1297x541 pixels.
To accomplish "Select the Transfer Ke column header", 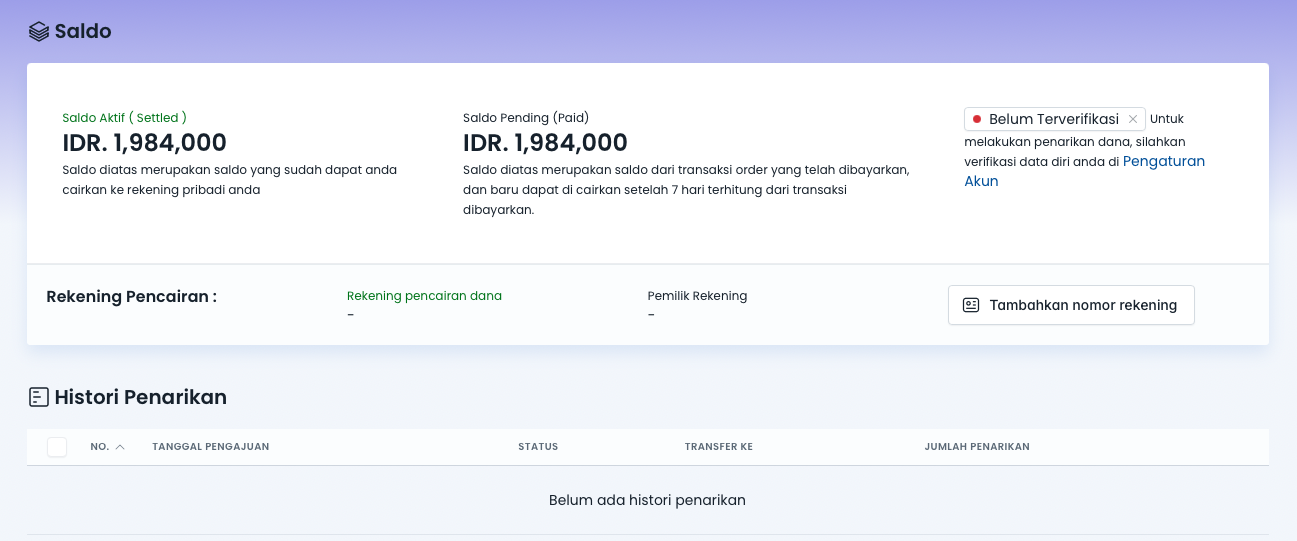I will tap(718, 447).
